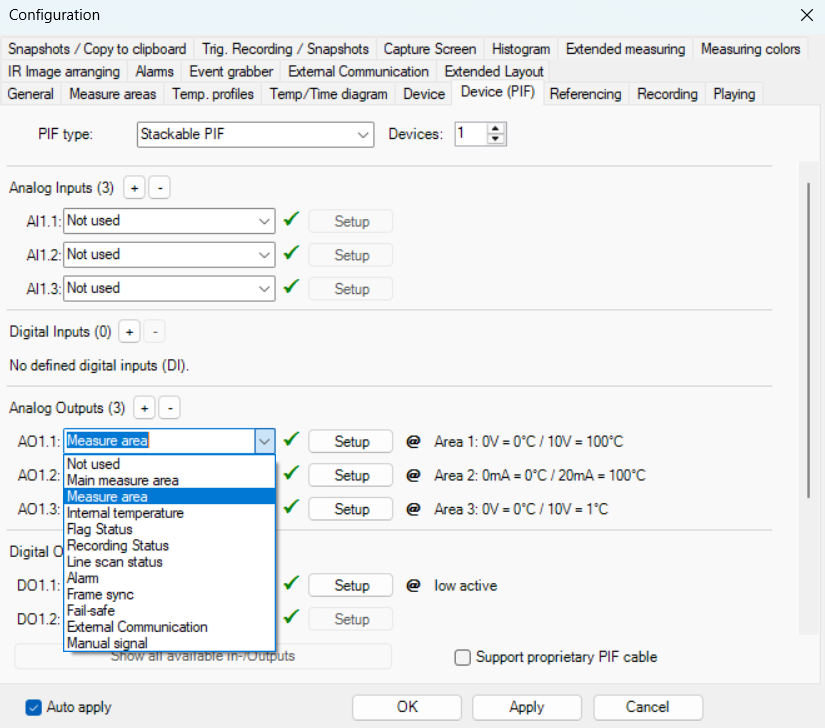Remove an analog output with the minus button

(169, 408)
